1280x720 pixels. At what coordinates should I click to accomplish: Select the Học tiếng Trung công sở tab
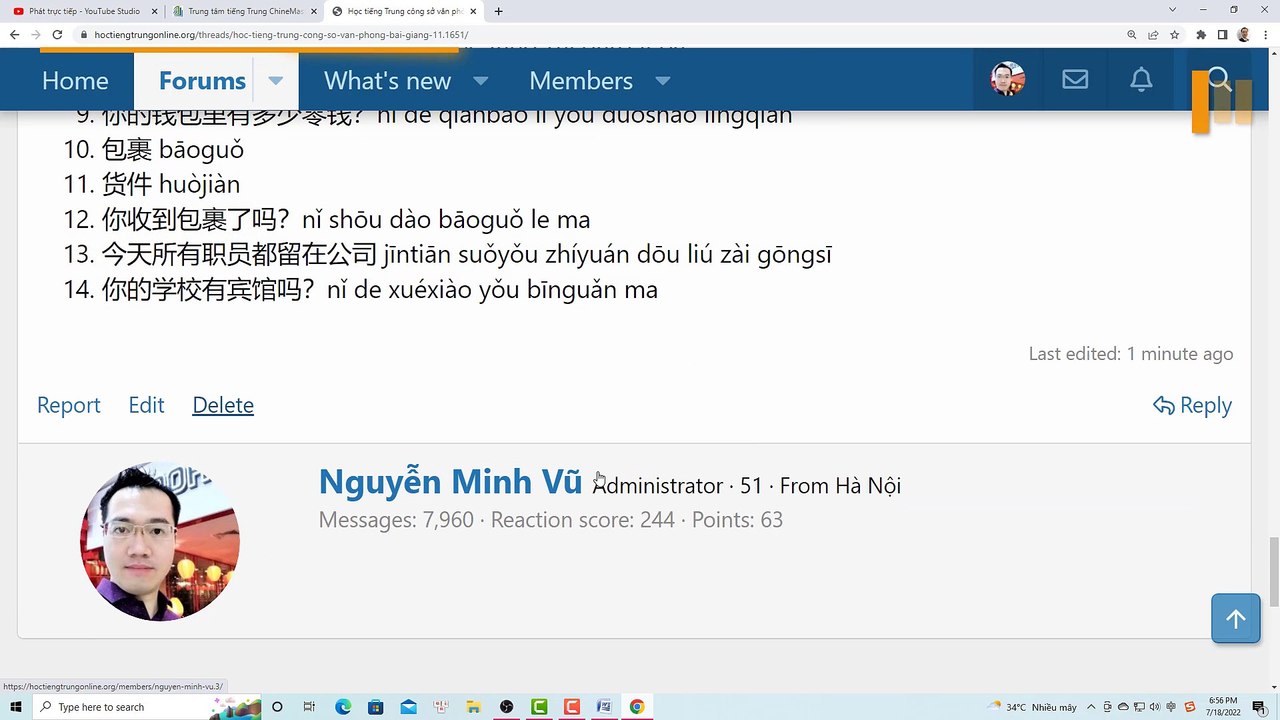point(404,11)
